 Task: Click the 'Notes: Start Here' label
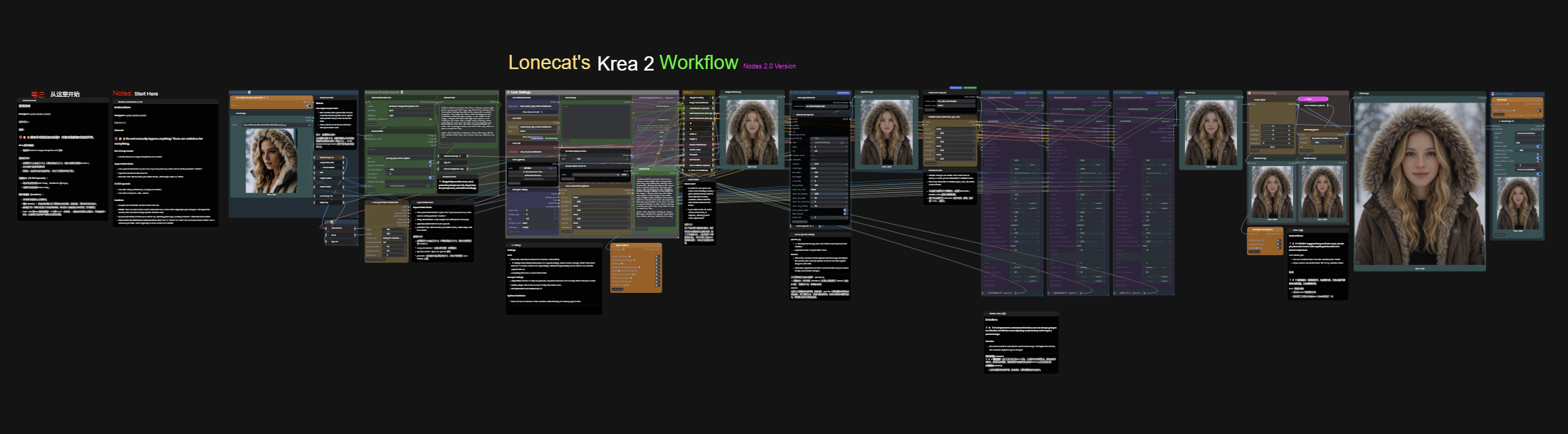pyautogui.click(x=135, y=93)
